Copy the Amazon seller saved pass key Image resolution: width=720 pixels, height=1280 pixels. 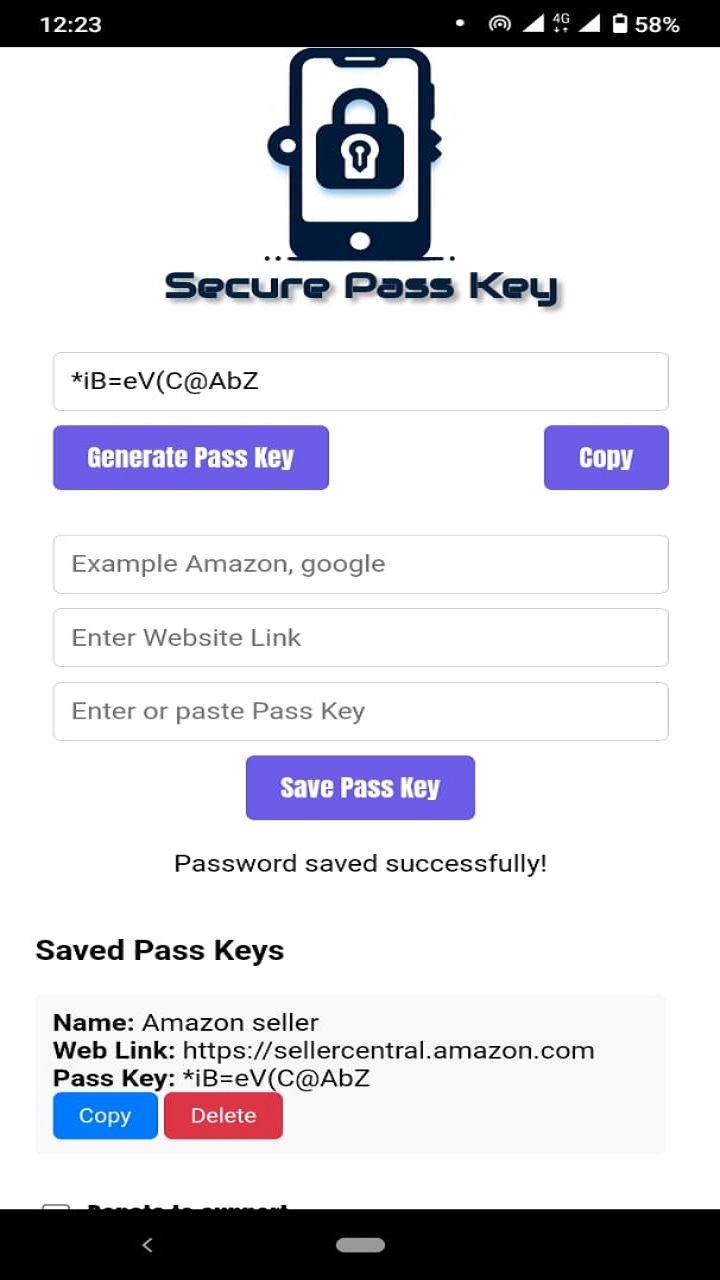[104, 1115]
